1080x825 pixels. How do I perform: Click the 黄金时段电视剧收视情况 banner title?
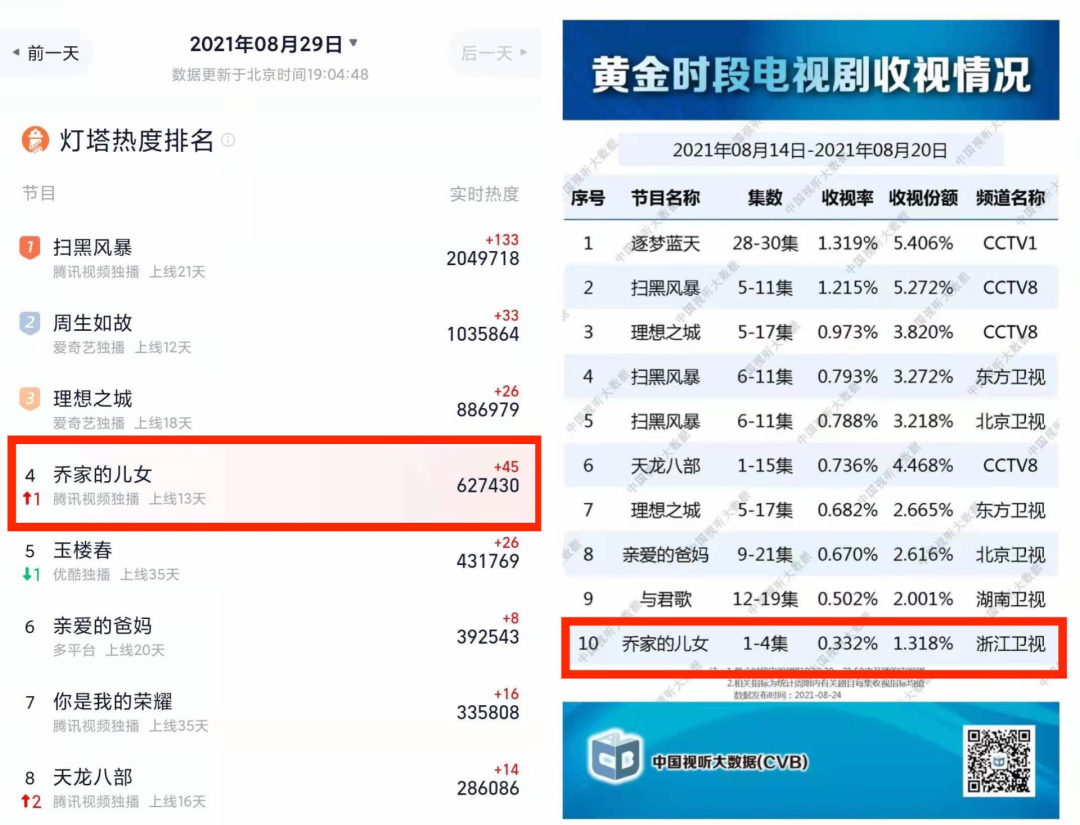(x=811, y=75)
